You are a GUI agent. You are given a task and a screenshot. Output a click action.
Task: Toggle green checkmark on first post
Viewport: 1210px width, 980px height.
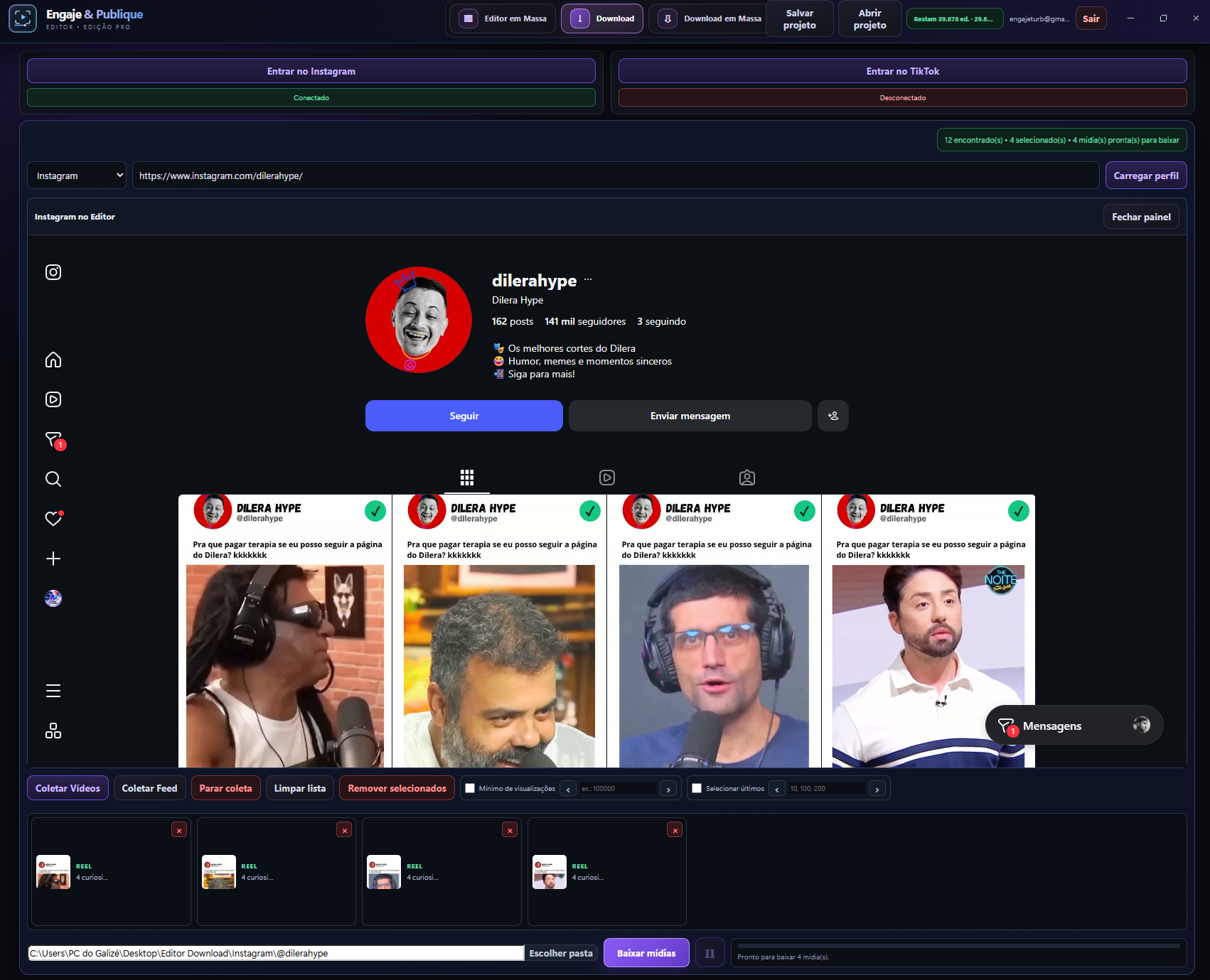375,511
